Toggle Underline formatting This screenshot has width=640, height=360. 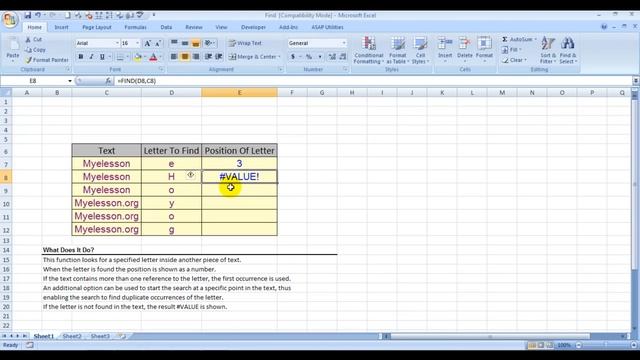coord(102,57)
